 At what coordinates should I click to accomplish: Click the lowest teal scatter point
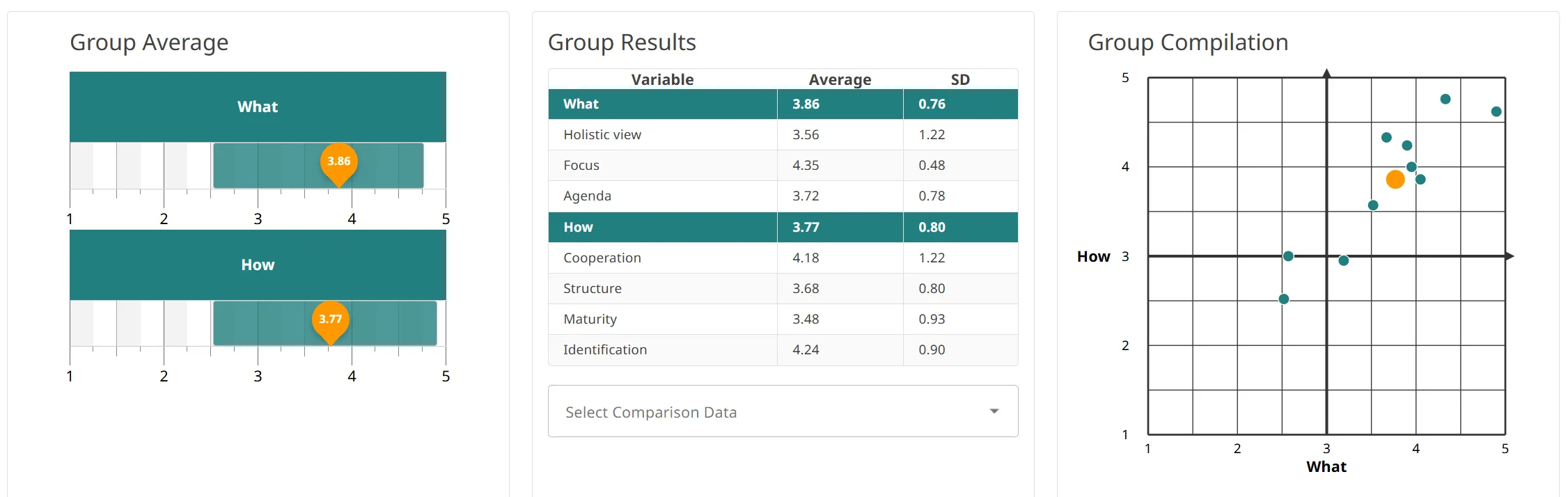1284,299
